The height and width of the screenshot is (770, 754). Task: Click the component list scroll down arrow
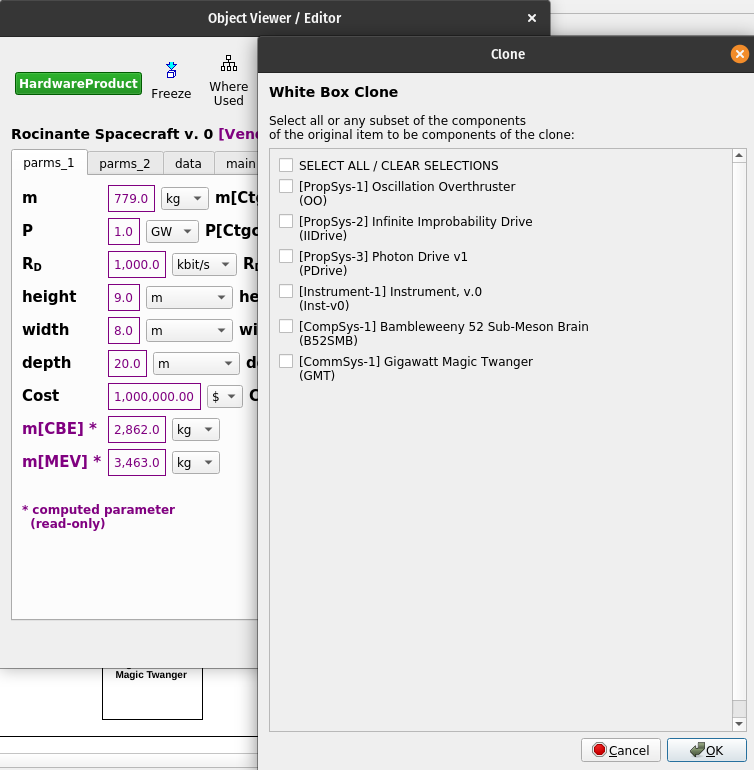coord(739,723)
